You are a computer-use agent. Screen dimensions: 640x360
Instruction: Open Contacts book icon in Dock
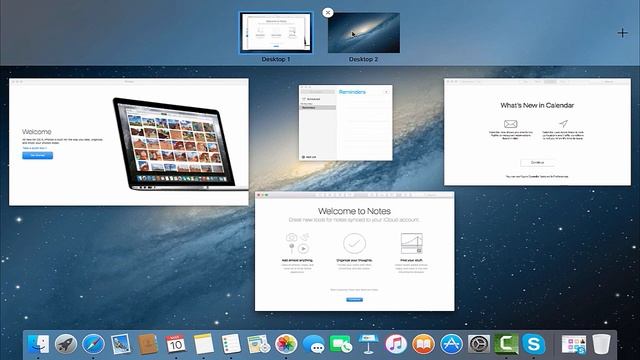pos(148,344)
